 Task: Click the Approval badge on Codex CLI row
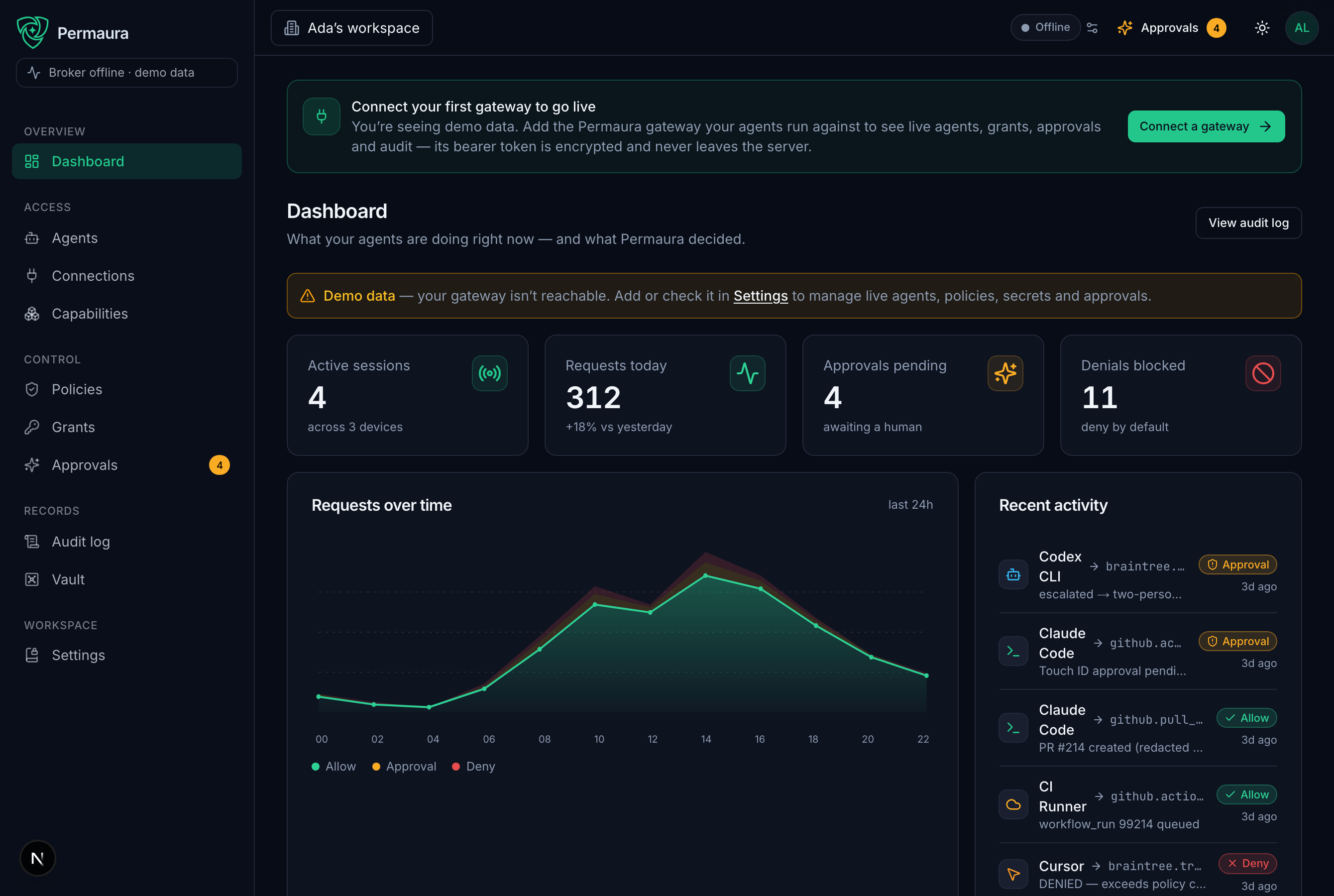(x=1237, y=564)
